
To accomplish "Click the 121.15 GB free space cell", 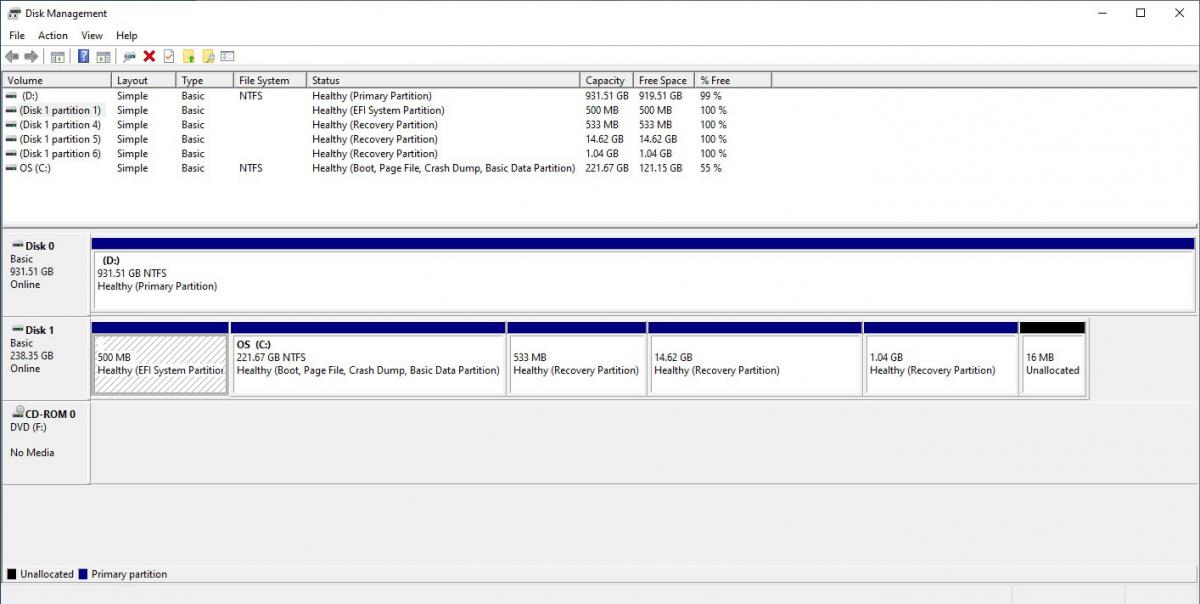I will click(660, 168).
